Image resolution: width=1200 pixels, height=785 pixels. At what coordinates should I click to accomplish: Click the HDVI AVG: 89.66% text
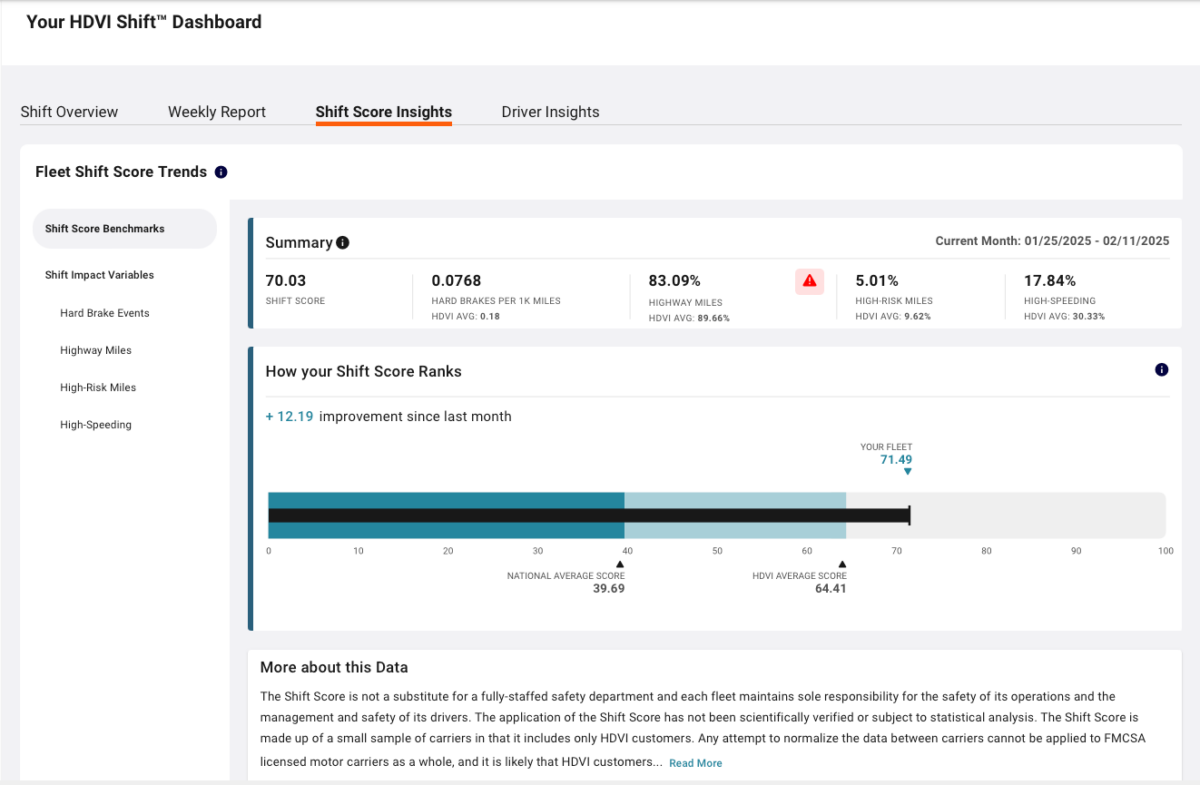(x=689, y=317)
